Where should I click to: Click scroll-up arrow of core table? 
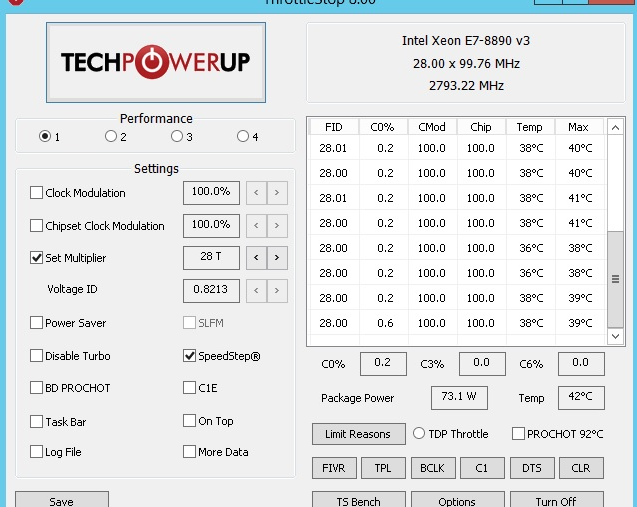tap(615, 128)
